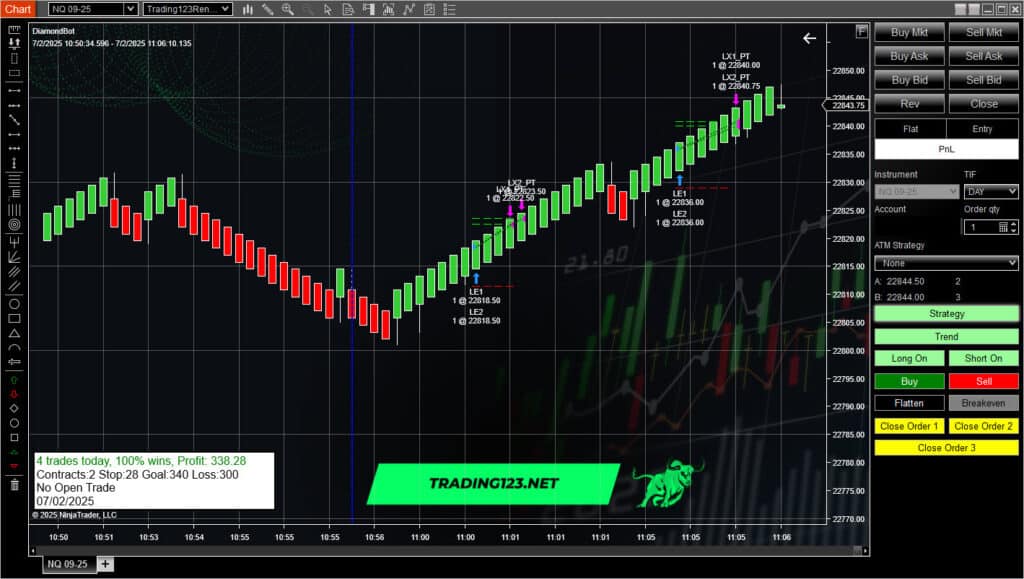
Task: Add a new tab with plus button
Action: (x=105, y=564)
